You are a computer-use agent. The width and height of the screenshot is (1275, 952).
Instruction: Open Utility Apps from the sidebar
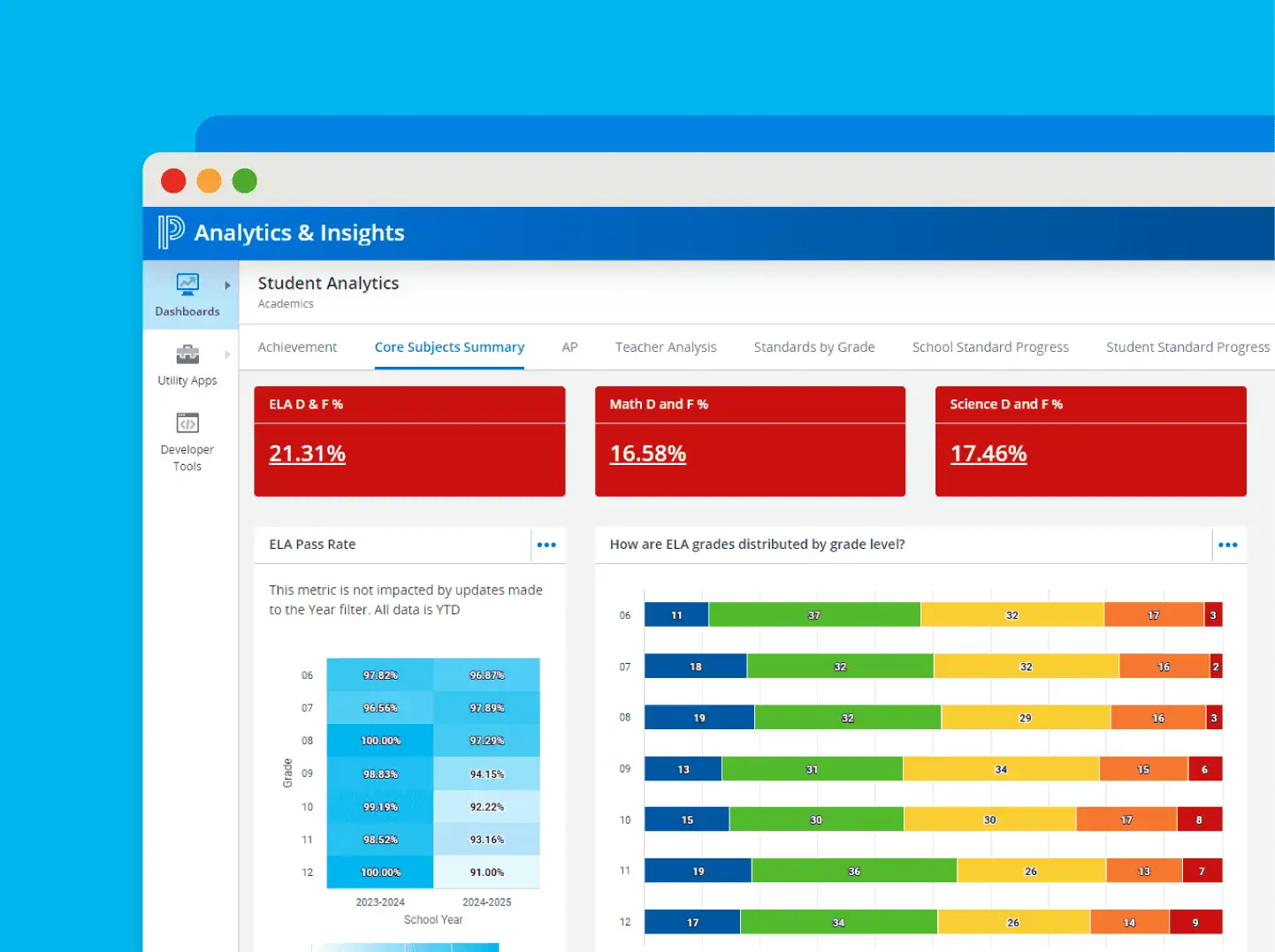click(187, 362)
